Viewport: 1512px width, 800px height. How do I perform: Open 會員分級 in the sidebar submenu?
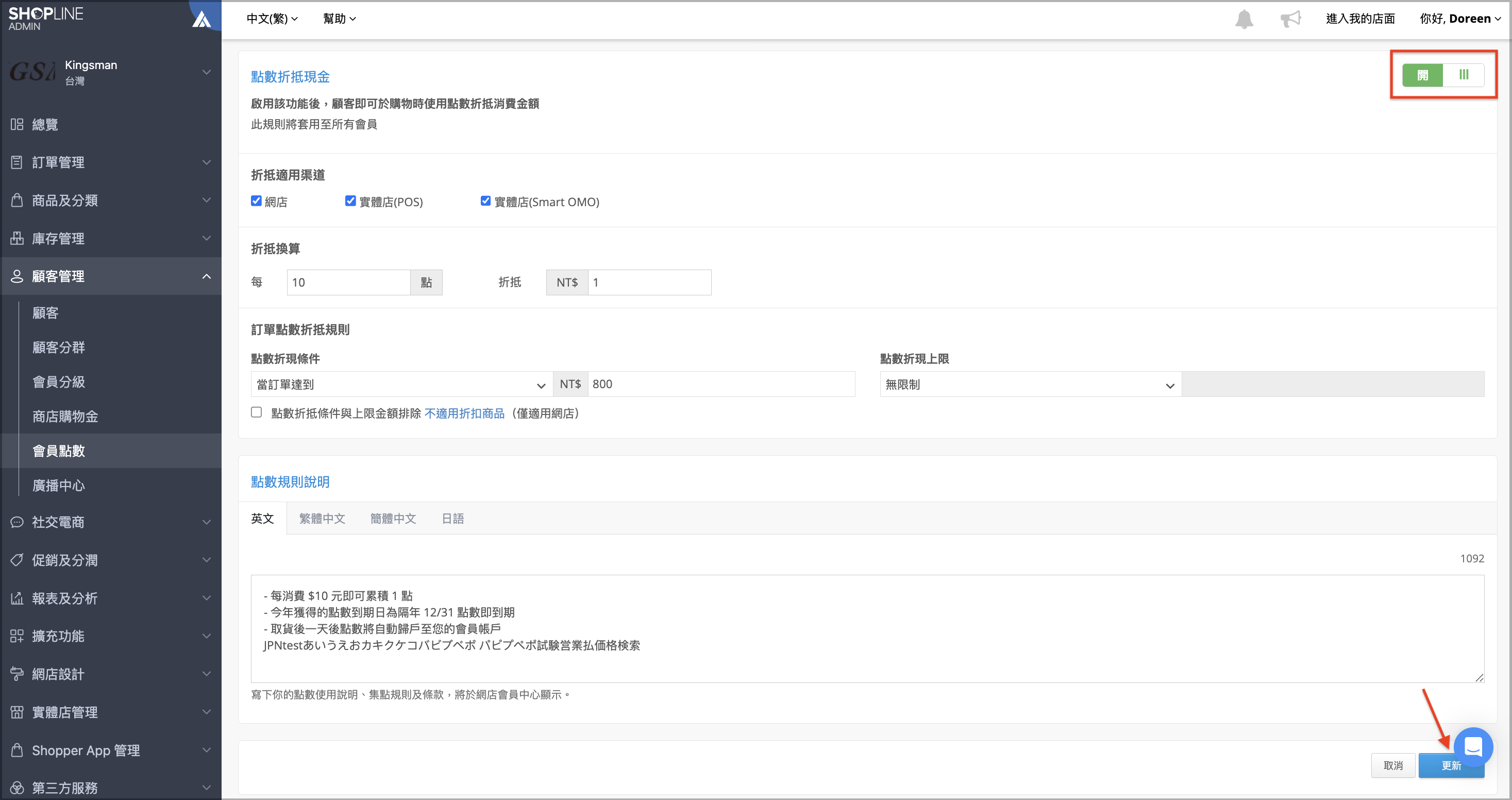[x=59, y=382]
